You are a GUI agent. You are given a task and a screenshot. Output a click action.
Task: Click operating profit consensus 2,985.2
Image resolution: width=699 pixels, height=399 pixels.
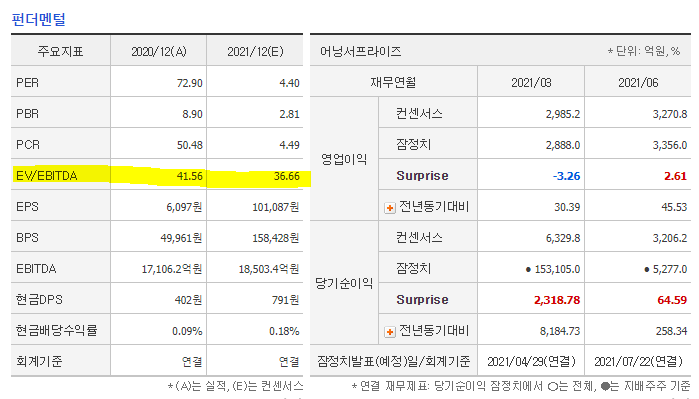point(563,114)
